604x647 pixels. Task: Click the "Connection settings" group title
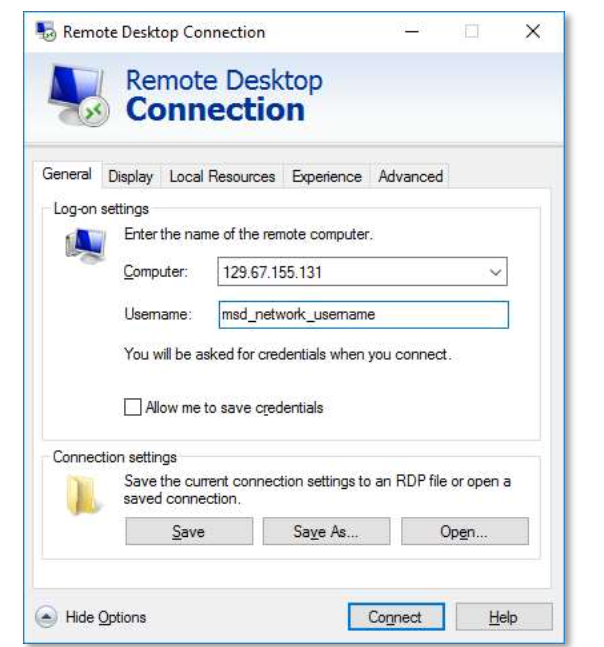[x=115, y=457]
